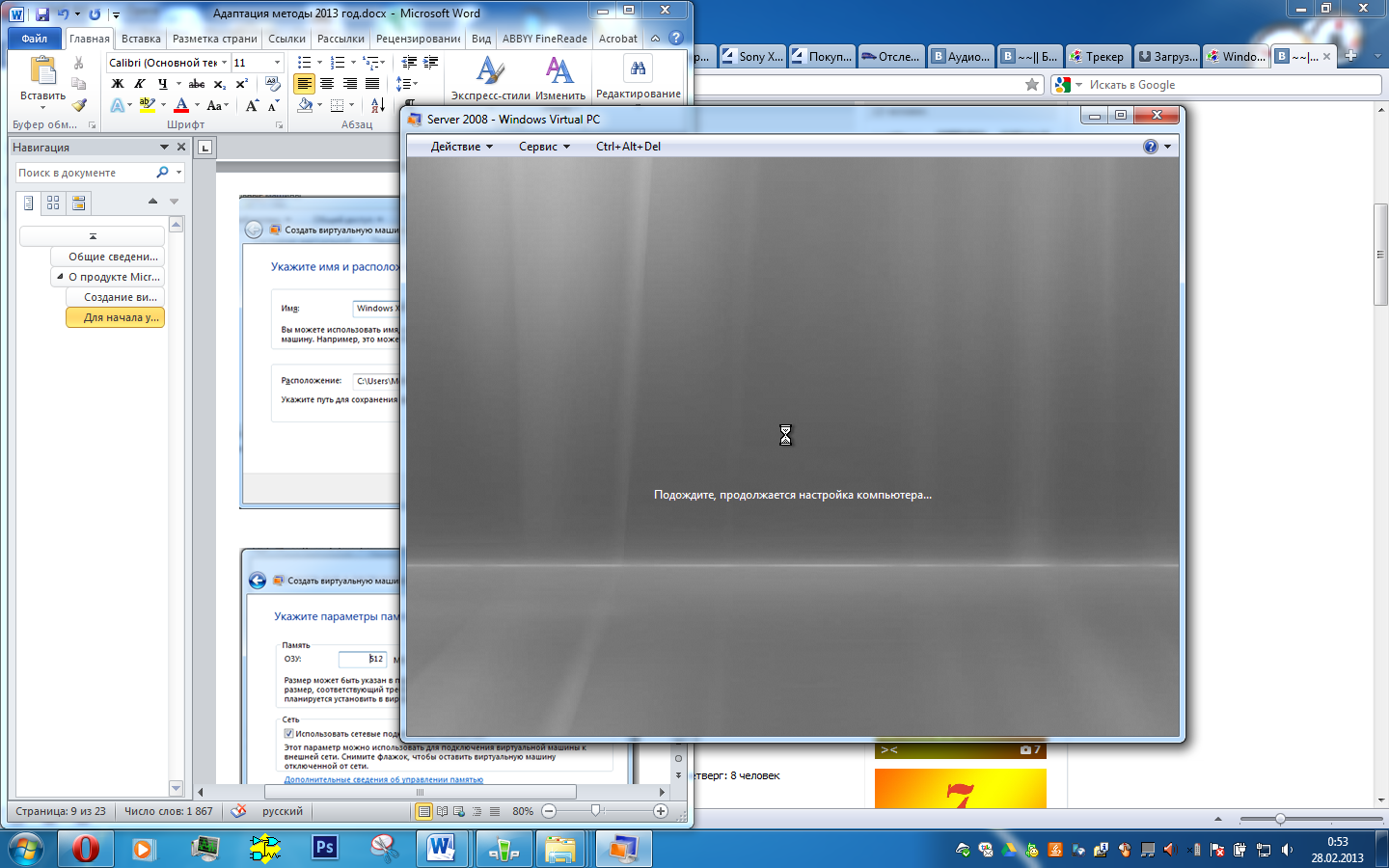This screenshot has height=868, width=1389.
Task: Expand the numbered list style dropdown arrow
Action: click(353, 63)
